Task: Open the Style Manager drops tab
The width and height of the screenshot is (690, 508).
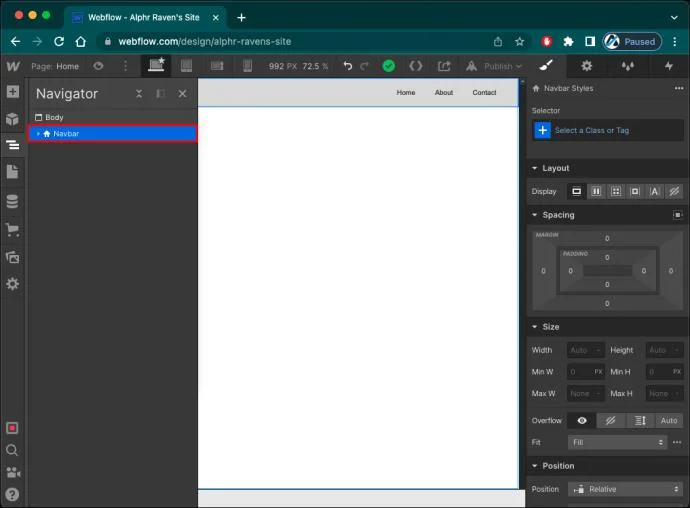Action: (x=628, y=66)
